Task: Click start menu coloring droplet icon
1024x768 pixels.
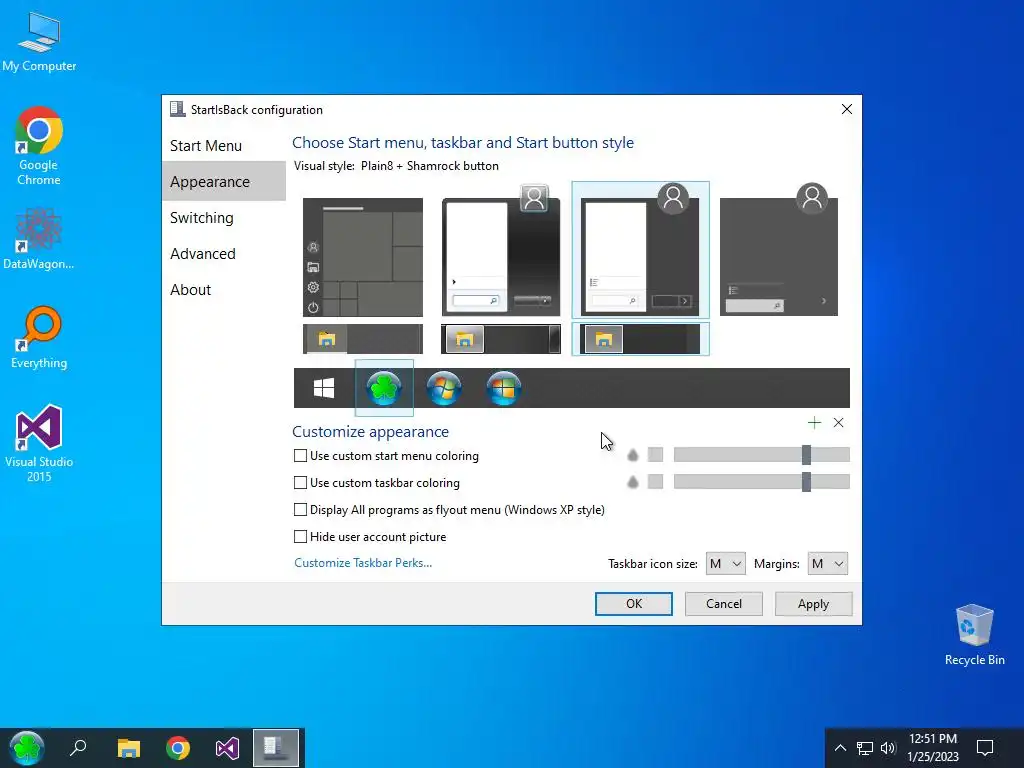Action: click(632, 455)
